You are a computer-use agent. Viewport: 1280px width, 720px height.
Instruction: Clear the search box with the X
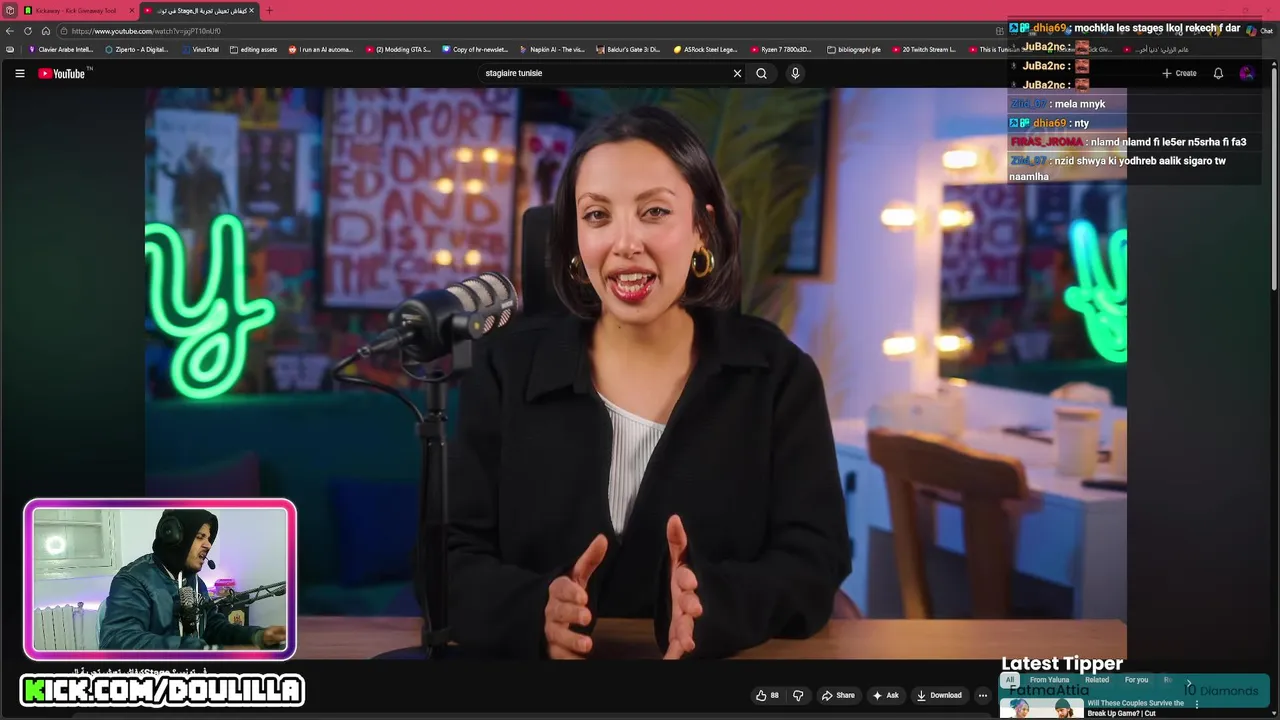pos(737,73)
